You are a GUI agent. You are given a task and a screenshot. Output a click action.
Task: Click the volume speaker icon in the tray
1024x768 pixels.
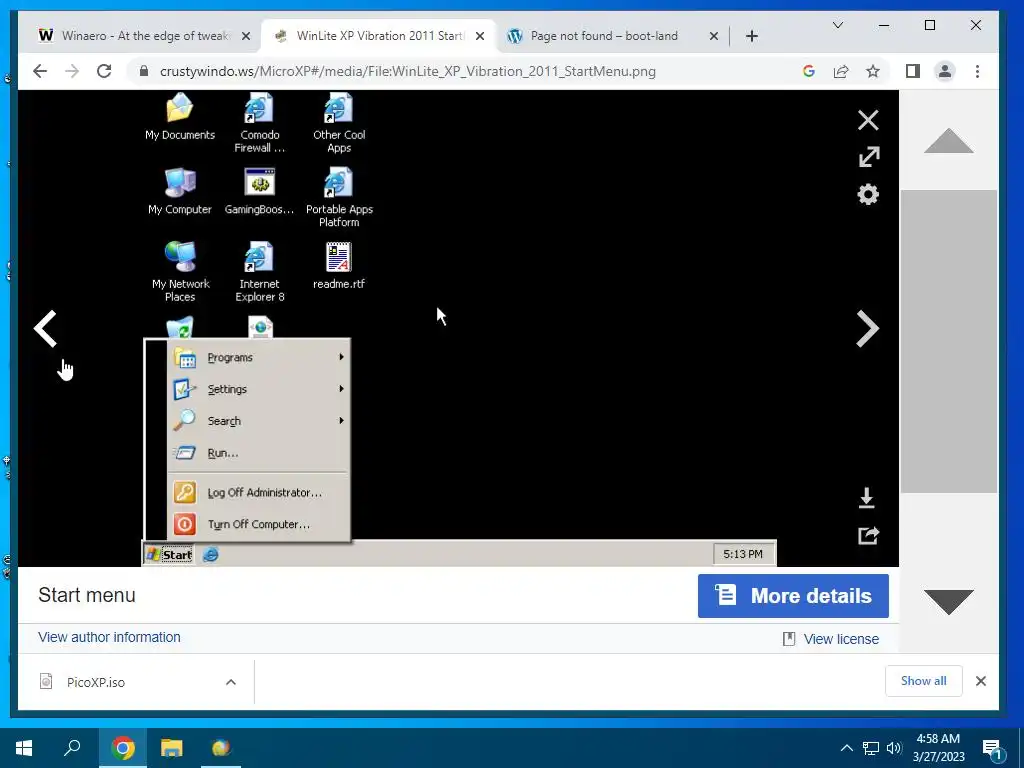894,748
